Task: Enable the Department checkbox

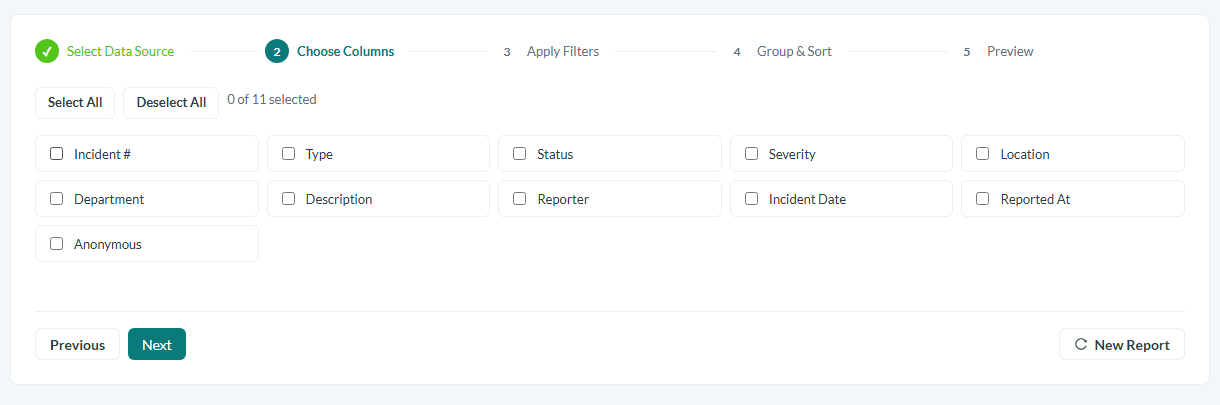Action: (57, 199)
